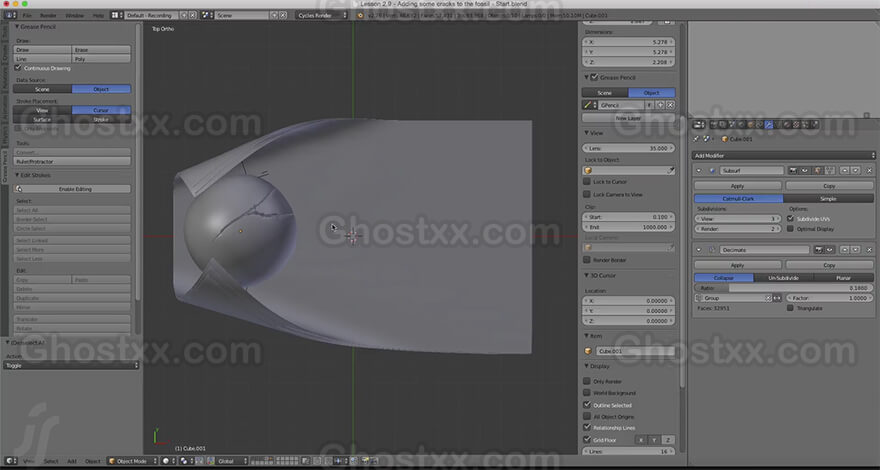Enable Lock to Cursor

pyautogui.click(x=587, y=181)
